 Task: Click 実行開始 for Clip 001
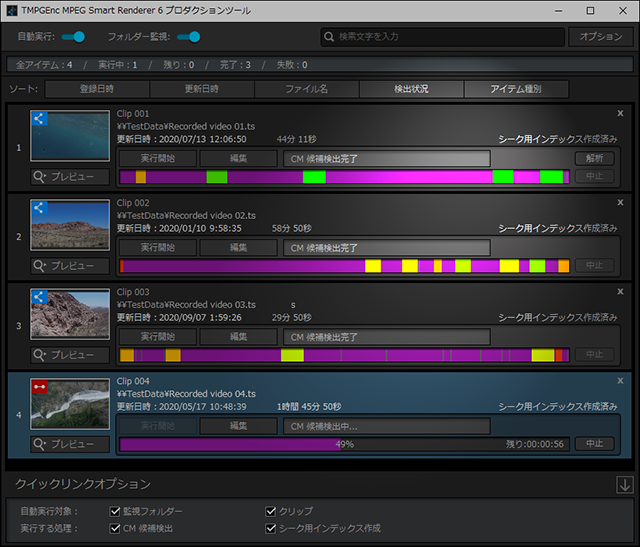coord(158,158)
